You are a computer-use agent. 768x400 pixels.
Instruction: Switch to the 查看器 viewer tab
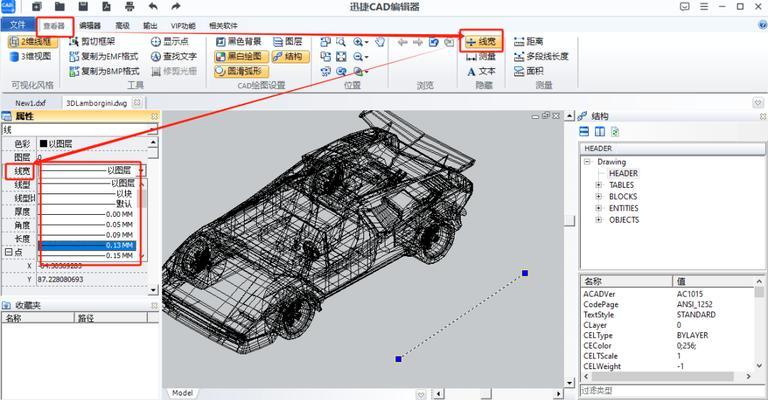(54, 25)
